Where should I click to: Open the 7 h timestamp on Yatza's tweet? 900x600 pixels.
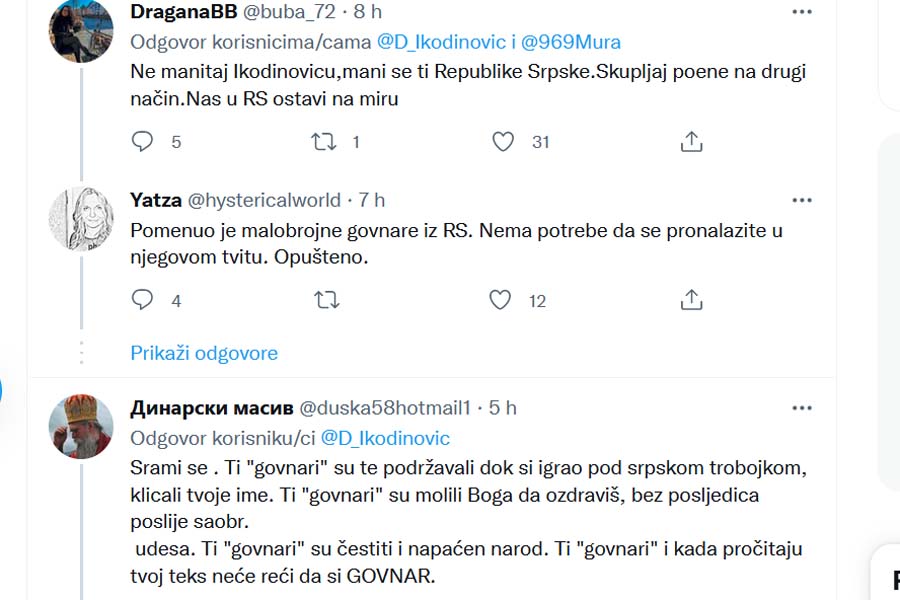[372, 200]
